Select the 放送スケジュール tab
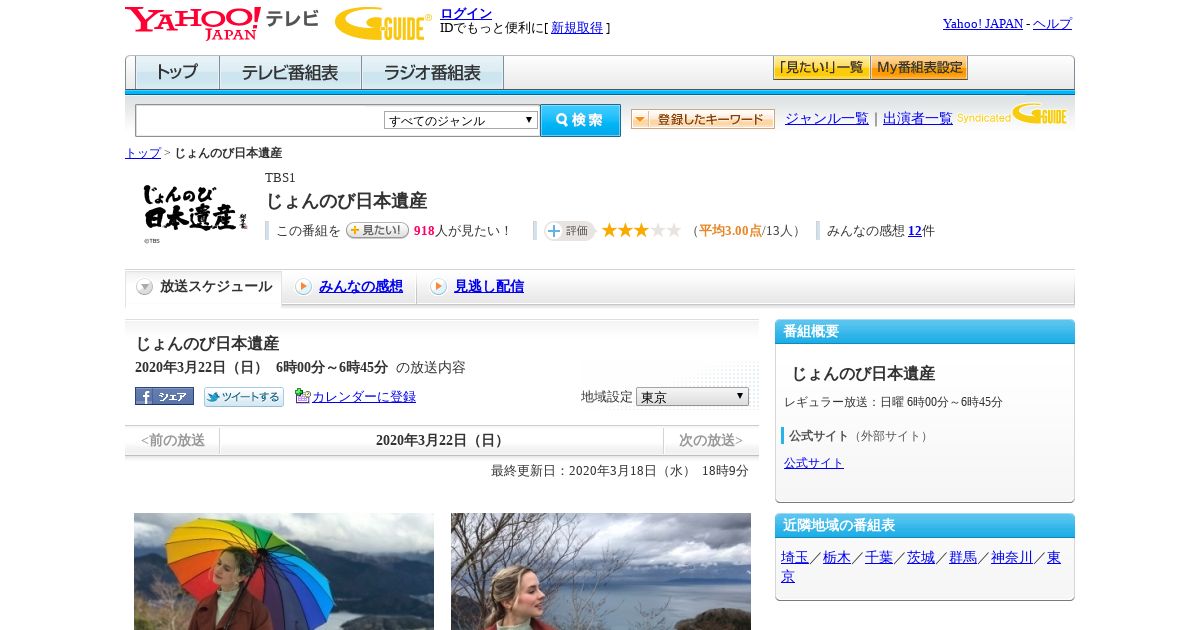 [204, 287]
